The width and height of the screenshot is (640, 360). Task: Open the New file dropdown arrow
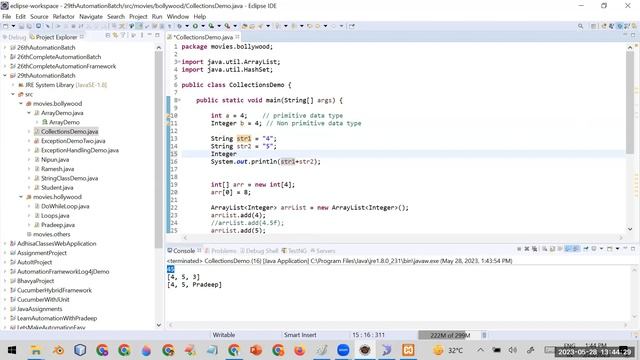(13, 26)
